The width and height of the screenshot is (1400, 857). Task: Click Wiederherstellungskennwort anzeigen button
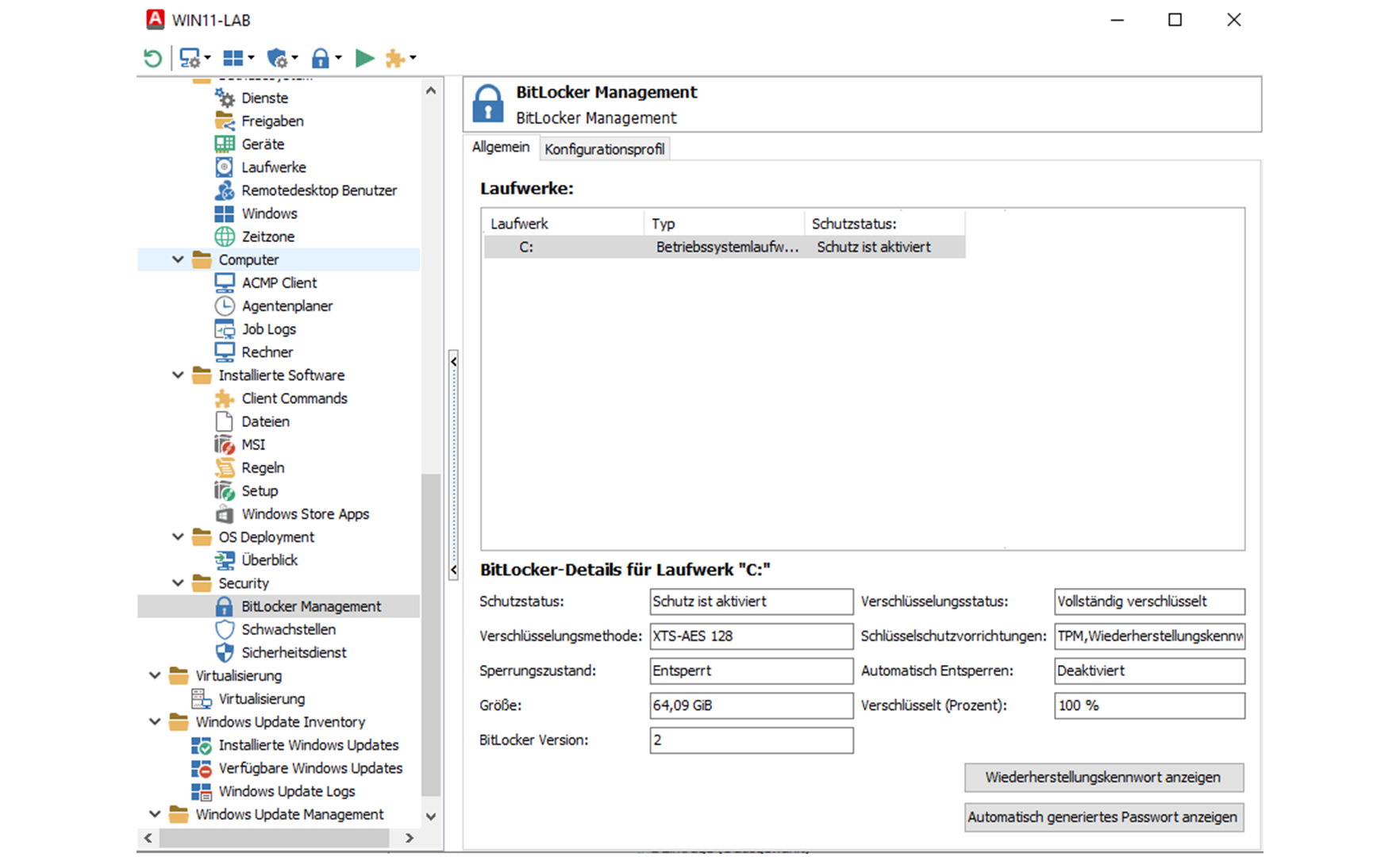click(1104, 778)
